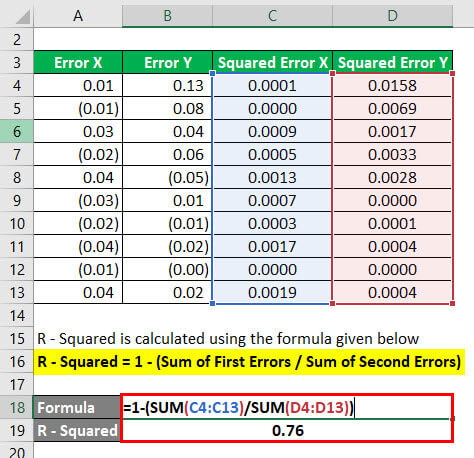Viewport: 474px width, 458px height.
Task: Select column D header
Action: [x=392, y=16]
